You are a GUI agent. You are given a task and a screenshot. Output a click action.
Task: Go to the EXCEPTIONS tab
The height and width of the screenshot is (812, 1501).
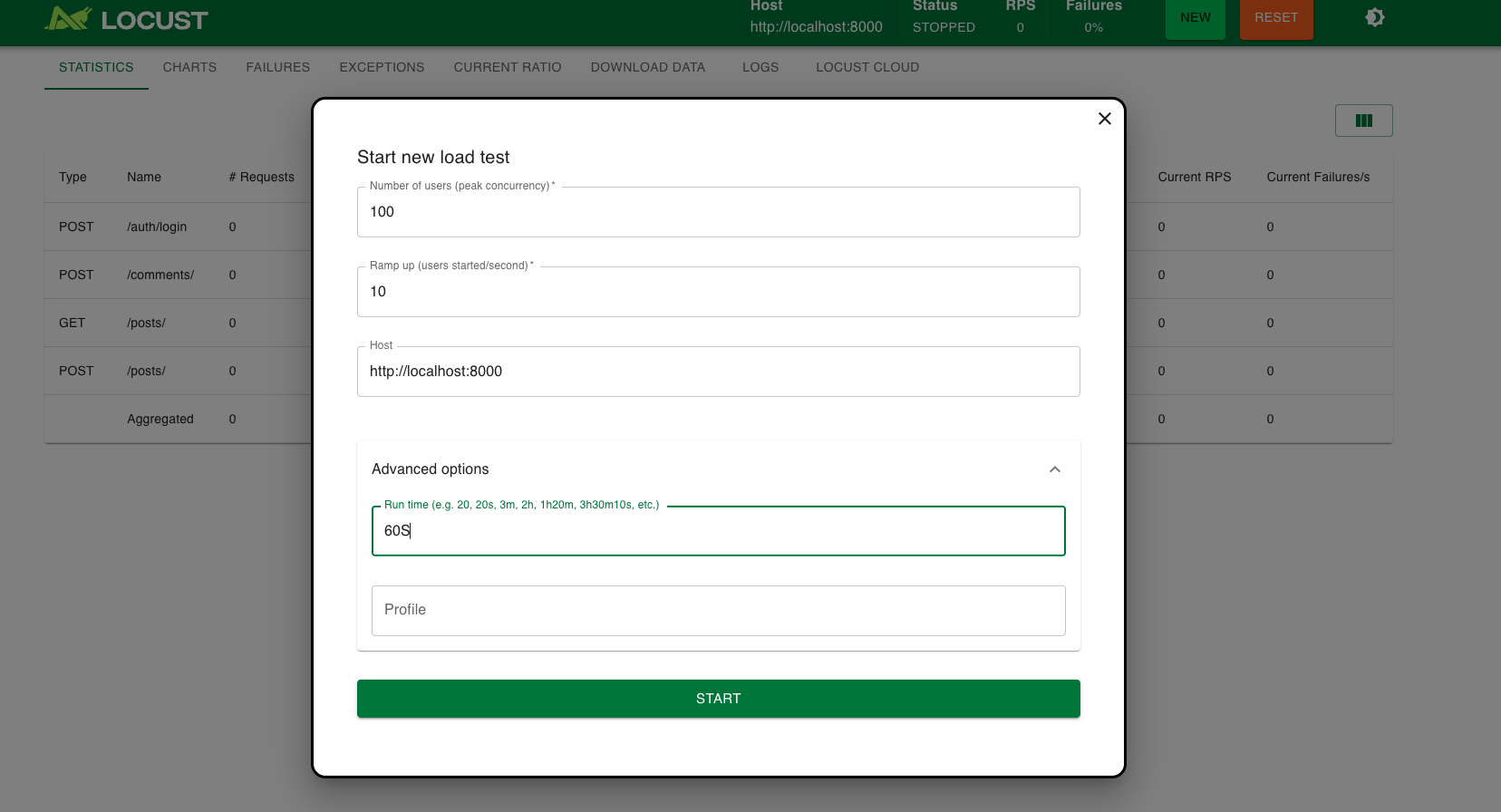point(382,67)
